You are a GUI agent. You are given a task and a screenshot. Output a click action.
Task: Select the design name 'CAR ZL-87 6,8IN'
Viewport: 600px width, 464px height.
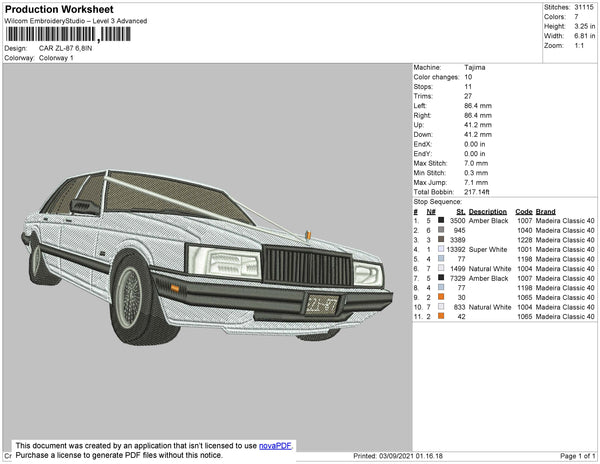[65, 49]
